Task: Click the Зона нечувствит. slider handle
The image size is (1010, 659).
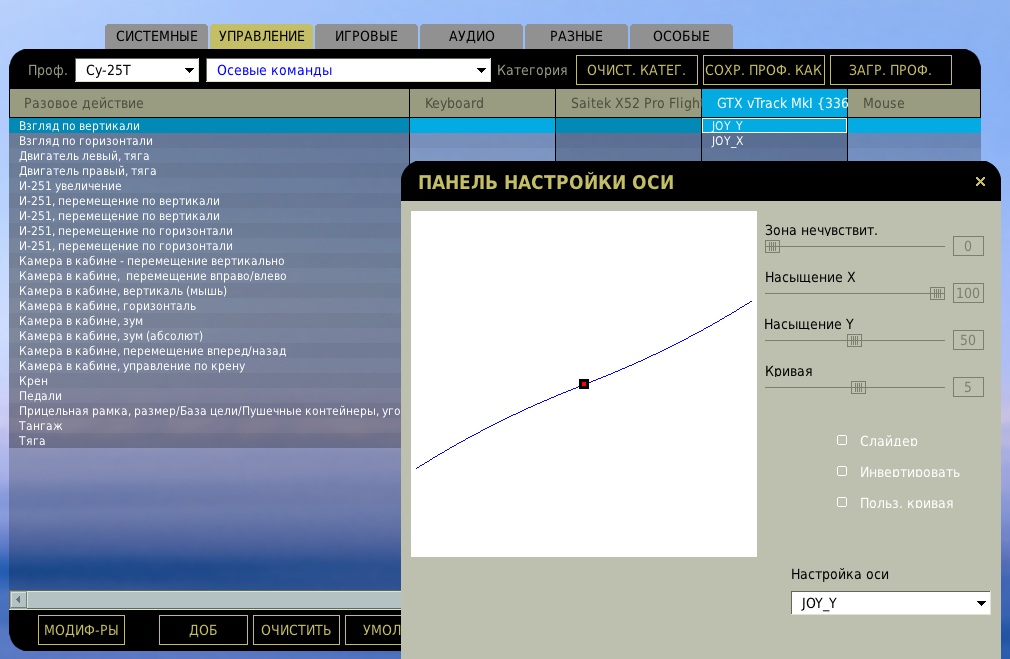Action: pos(772,246)
